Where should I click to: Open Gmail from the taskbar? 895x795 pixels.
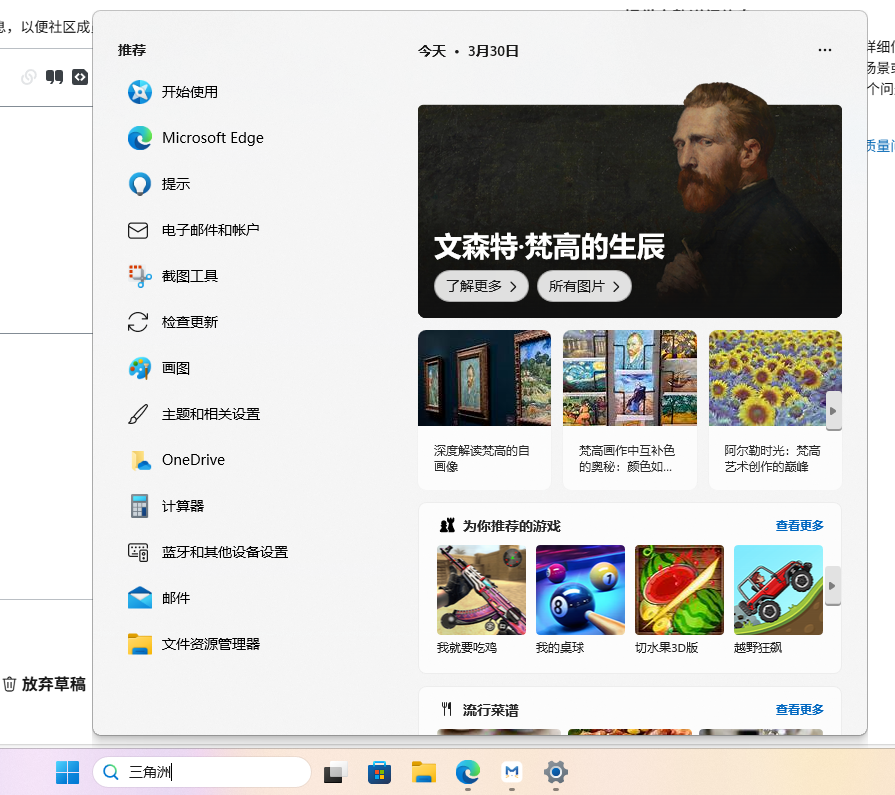[511, 772]
